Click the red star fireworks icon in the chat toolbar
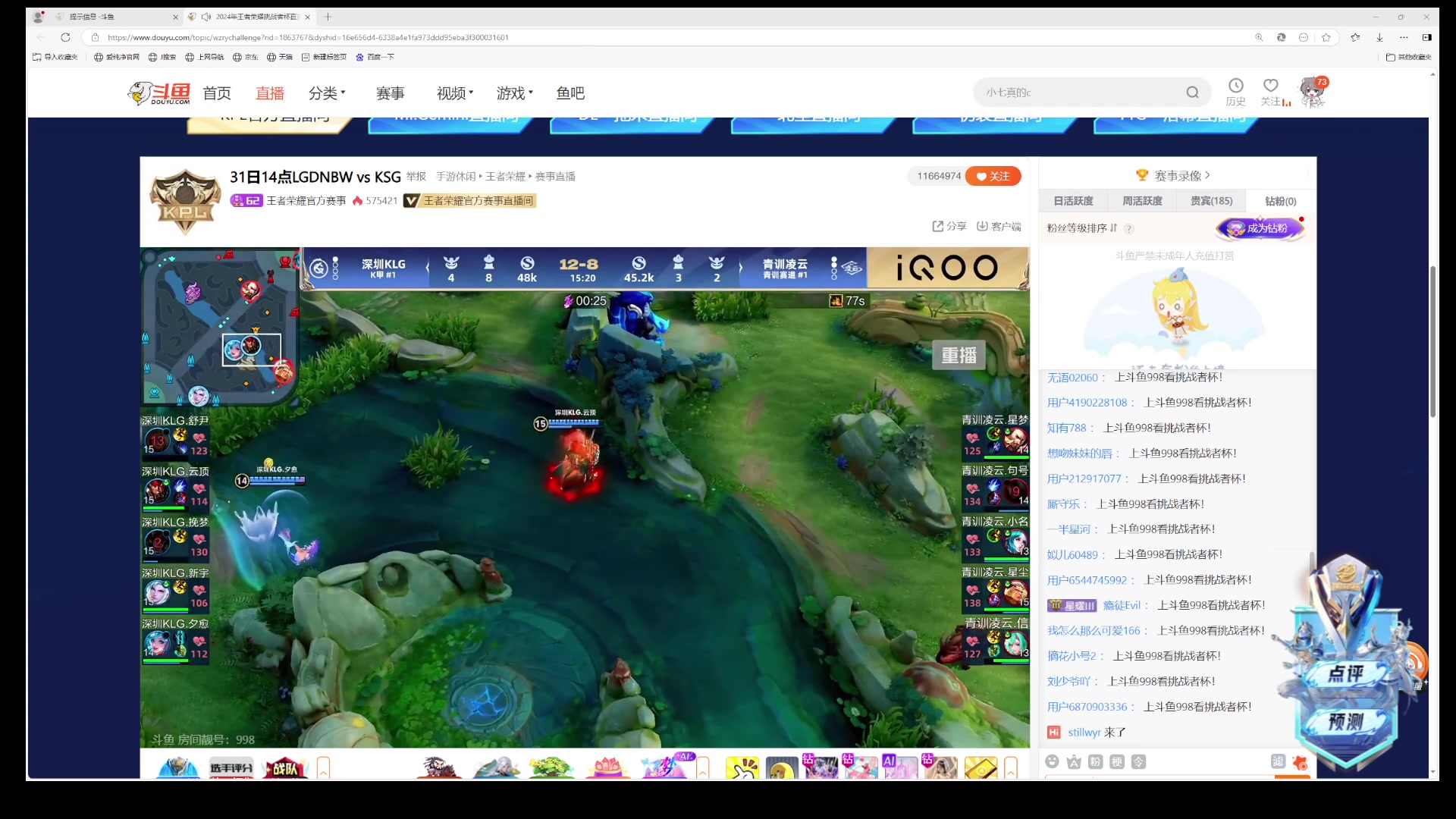This screenshot has width=1456, height=819. (1300, 761)
